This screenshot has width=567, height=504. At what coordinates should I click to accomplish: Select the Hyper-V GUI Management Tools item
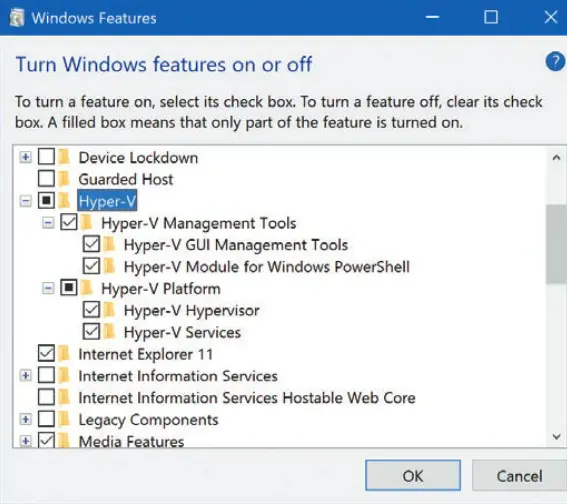(236, 245)
